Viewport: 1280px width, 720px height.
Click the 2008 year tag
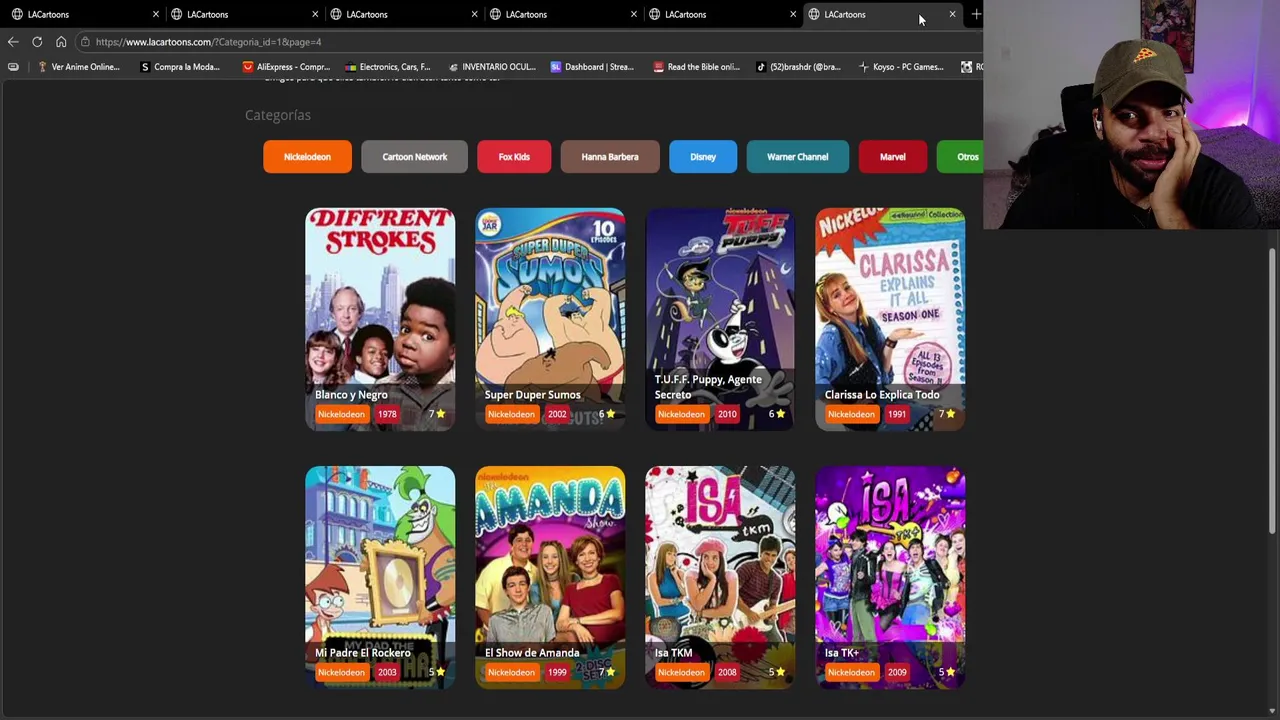coord(727,672)
